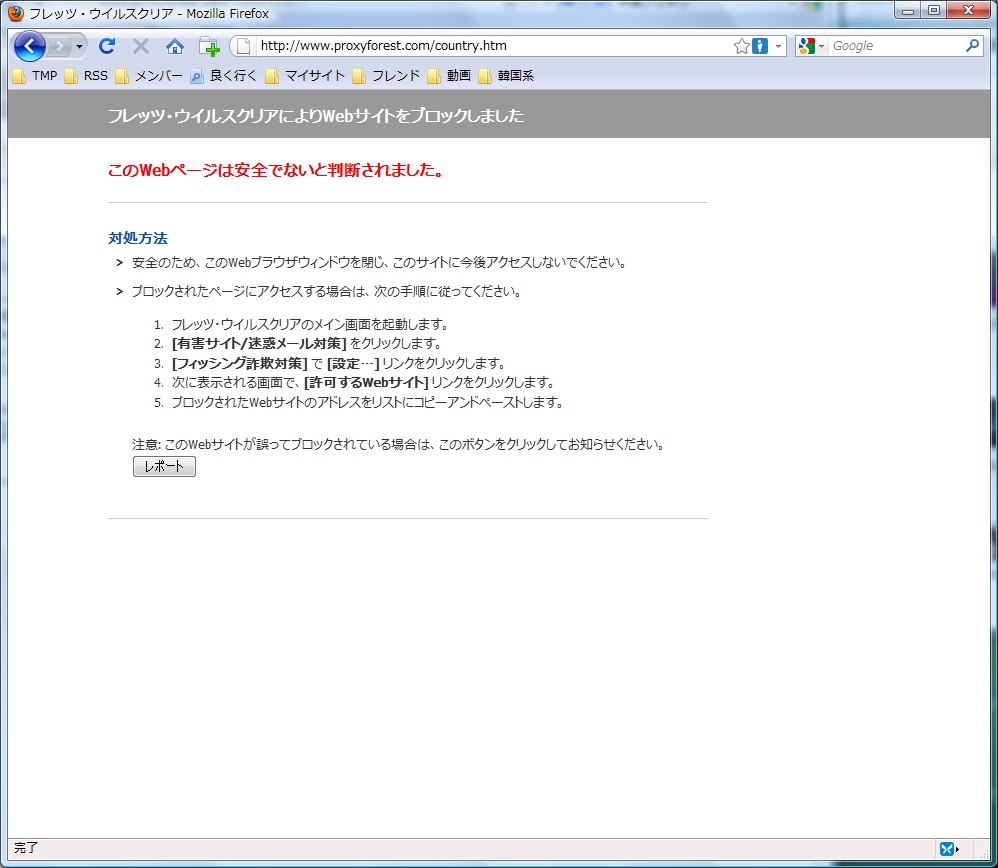
Task: Open the 良く行く bookmark item
Action: [224, 76]
